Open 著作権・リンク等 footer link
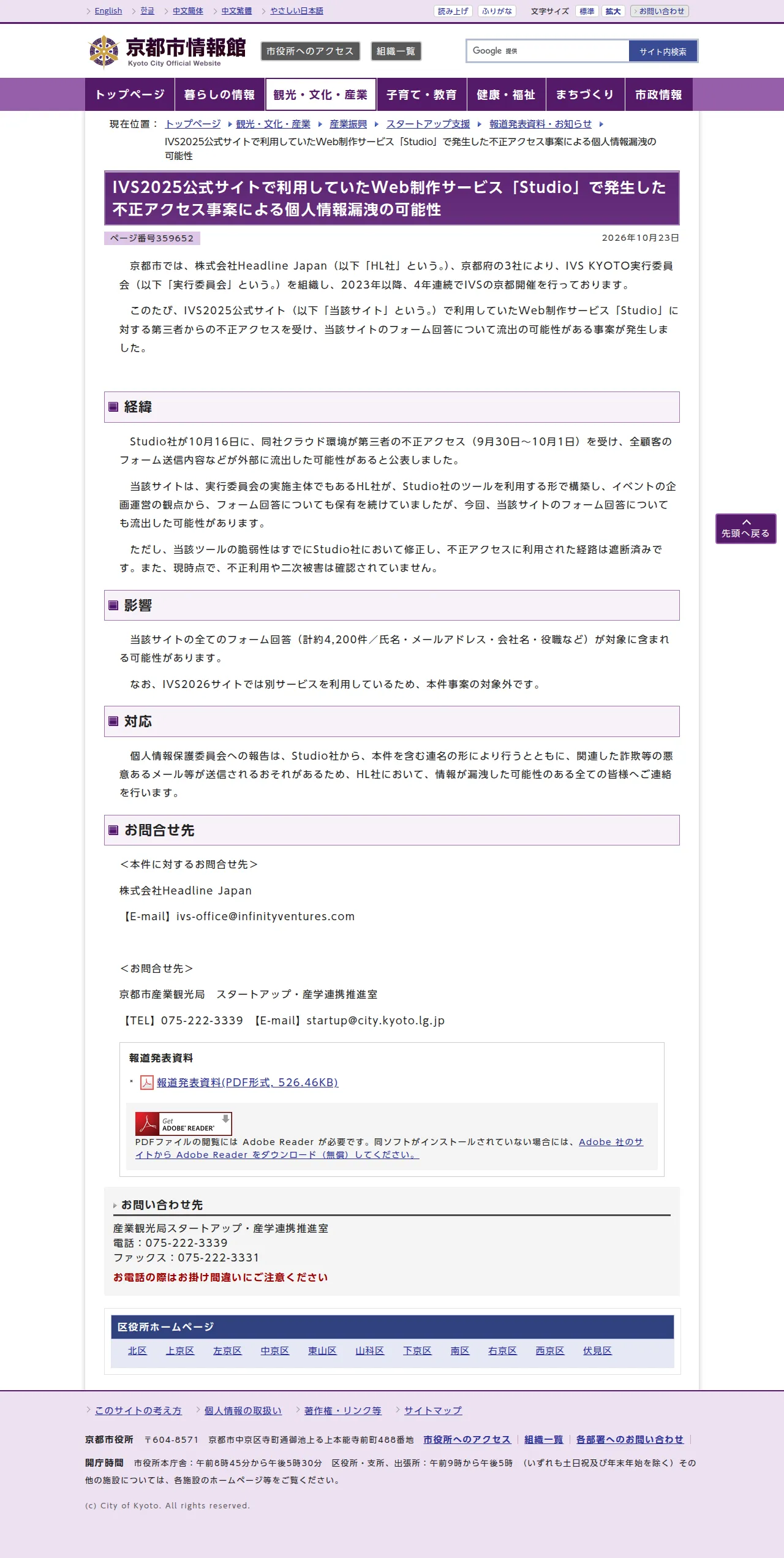The width and height of the screenshot is (784, 1558). 343,1410
